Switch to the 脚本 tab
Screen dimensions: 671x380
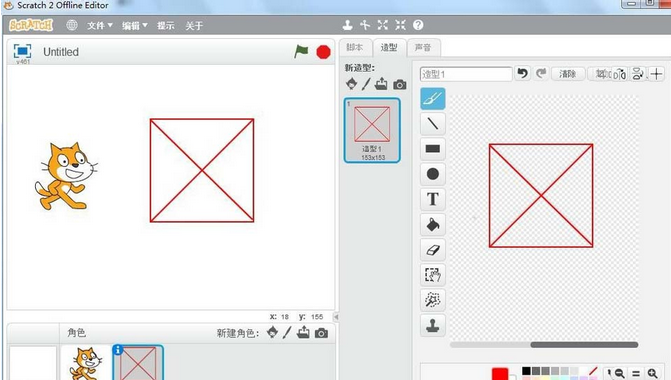coord(354,48)
